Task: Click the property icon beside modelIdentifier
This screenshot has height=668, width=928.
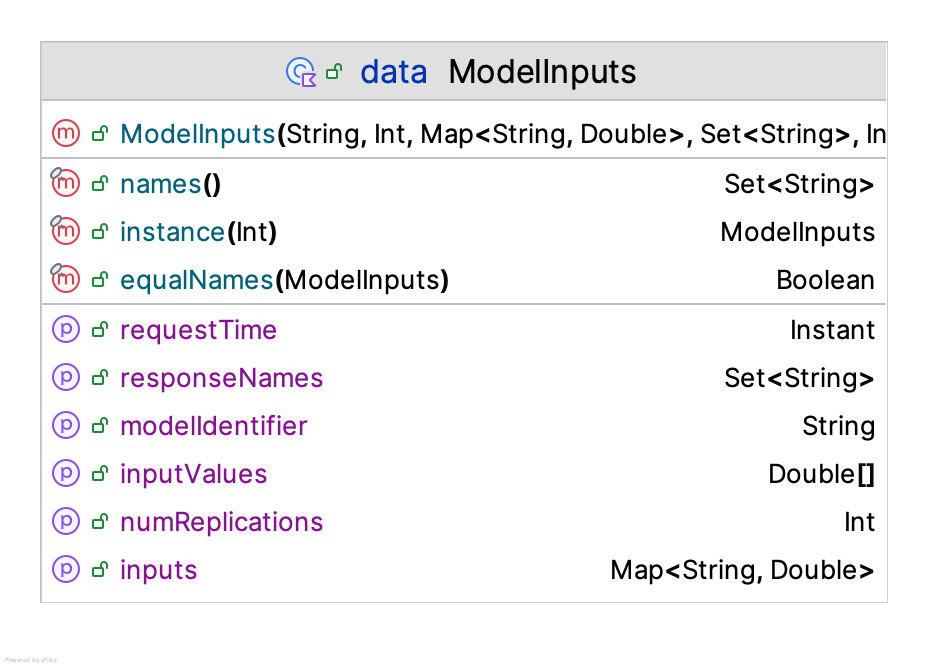Action: (x=66, y=425)
